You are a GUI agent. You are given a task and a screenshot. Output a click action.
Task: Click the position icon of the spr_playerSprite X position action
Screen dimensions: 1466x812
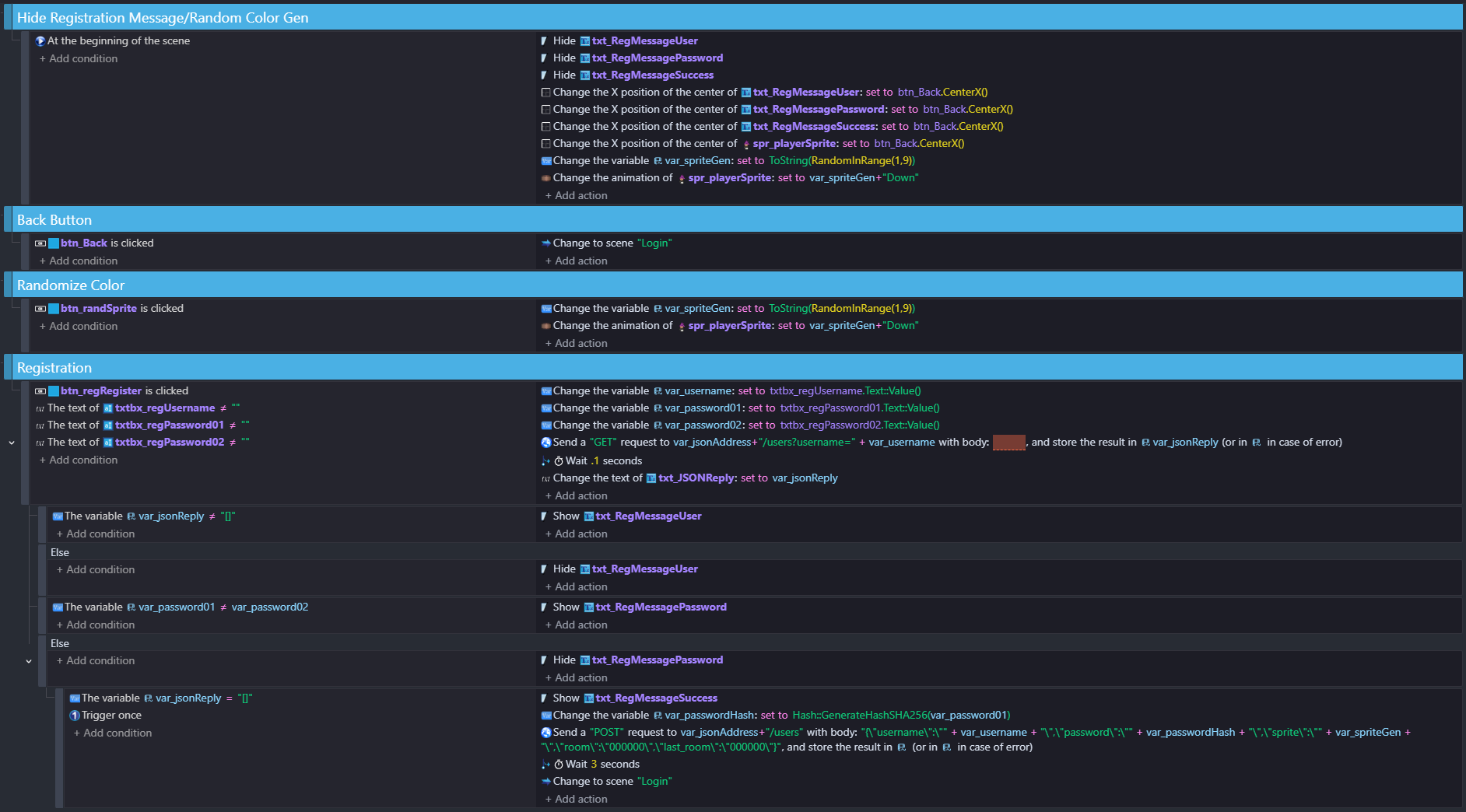click(x=546, y=144)
